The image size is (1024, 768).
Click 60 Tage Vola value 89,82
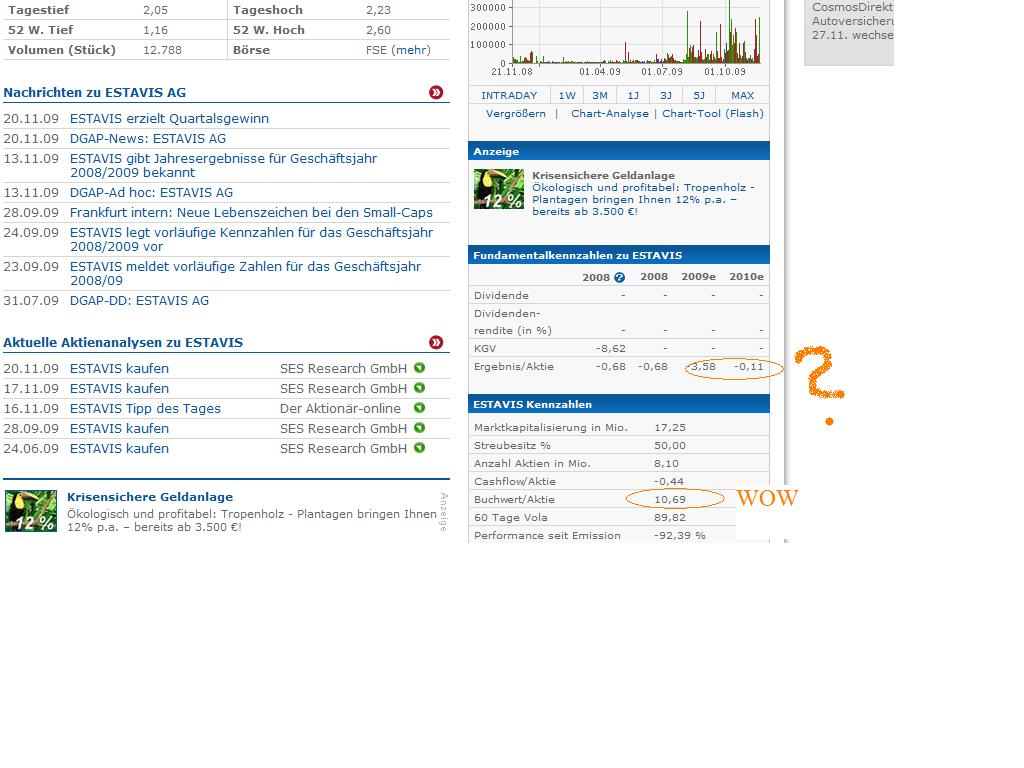point(670,518)
